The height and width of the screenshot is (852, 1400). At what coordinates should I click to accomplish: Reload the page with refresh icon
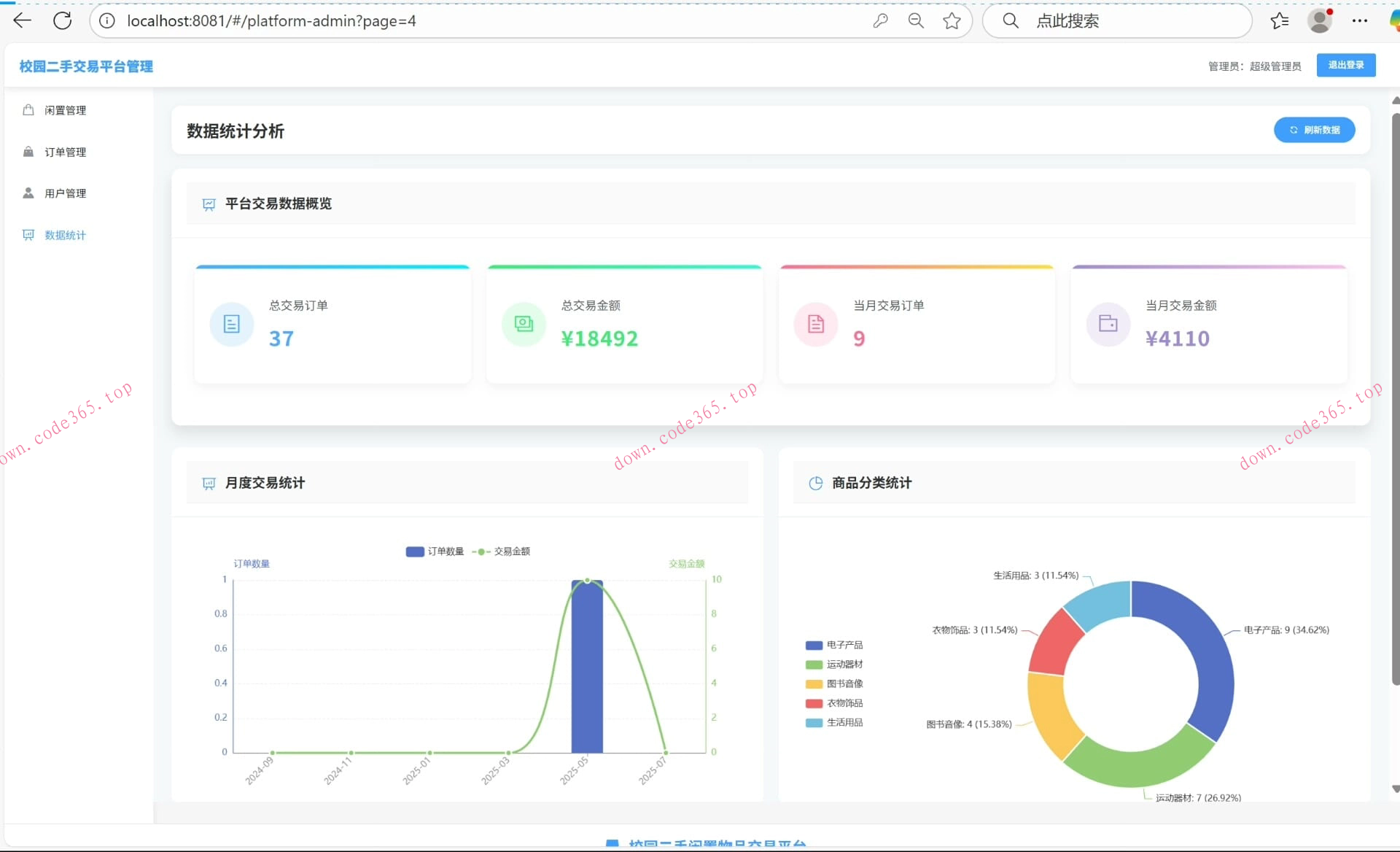click(x=63, y=20)
